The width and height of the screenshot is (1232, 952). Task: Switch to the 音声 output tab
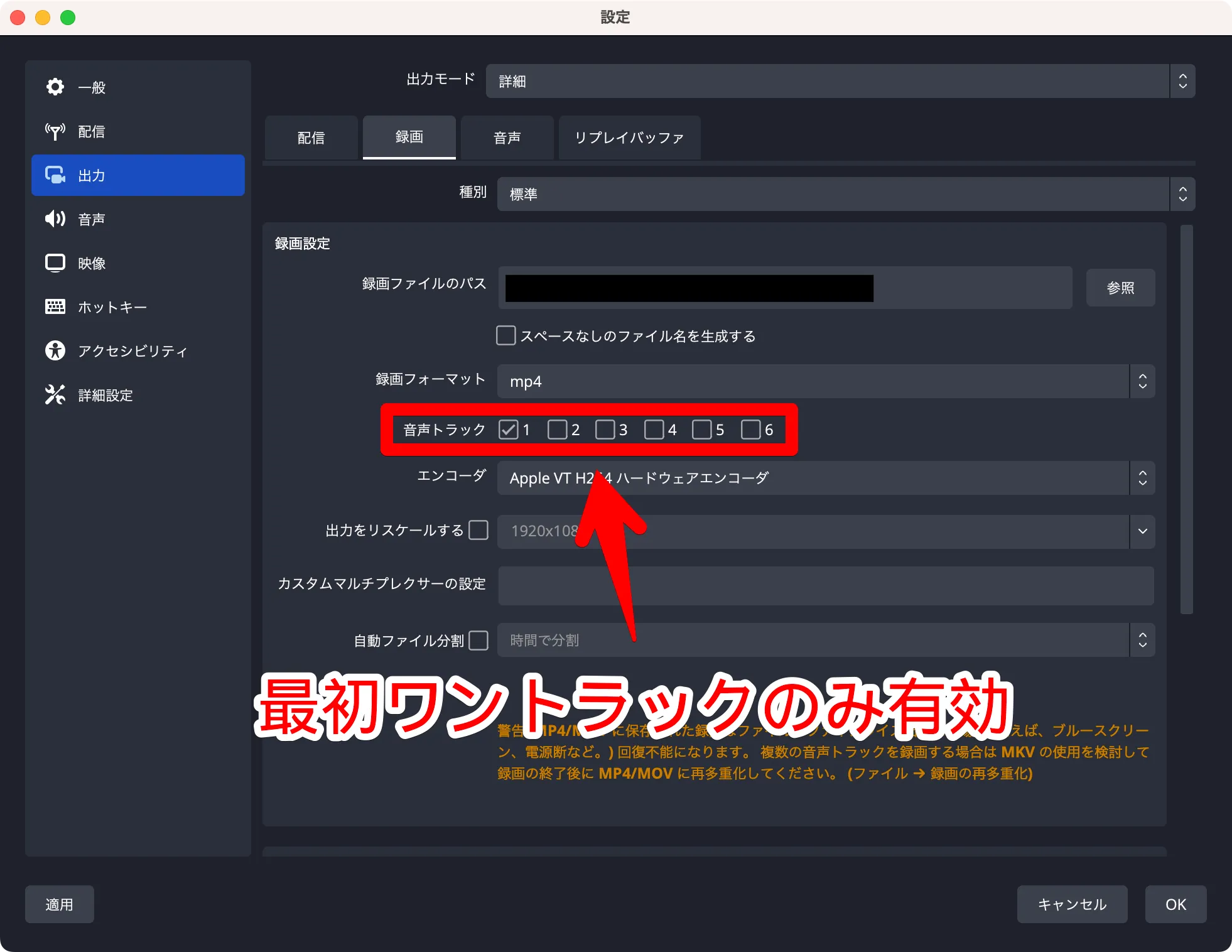507,138
